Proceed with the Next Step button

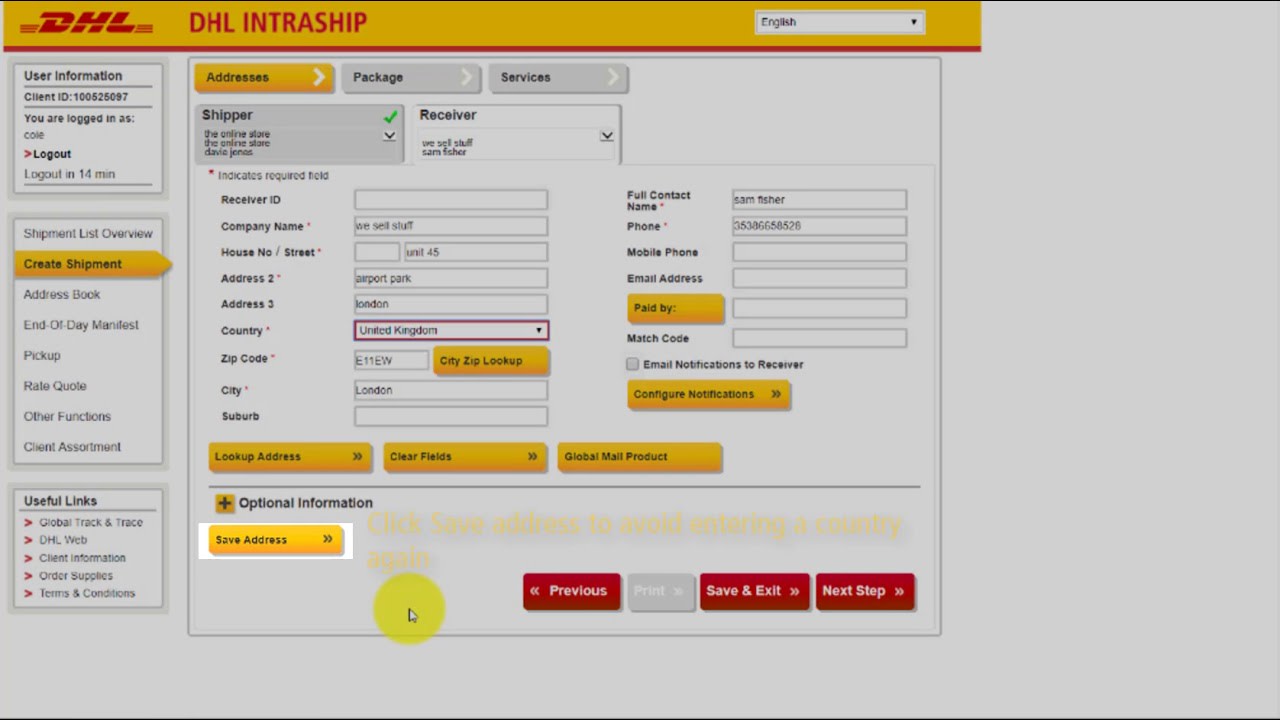pos(865,591)
